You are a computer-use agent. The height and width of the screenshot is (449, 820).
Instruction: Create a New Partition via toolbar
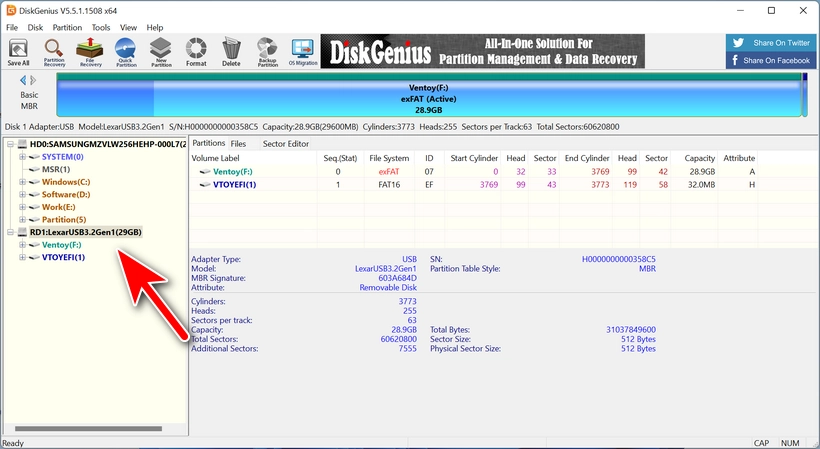click(x=161, y=52)
